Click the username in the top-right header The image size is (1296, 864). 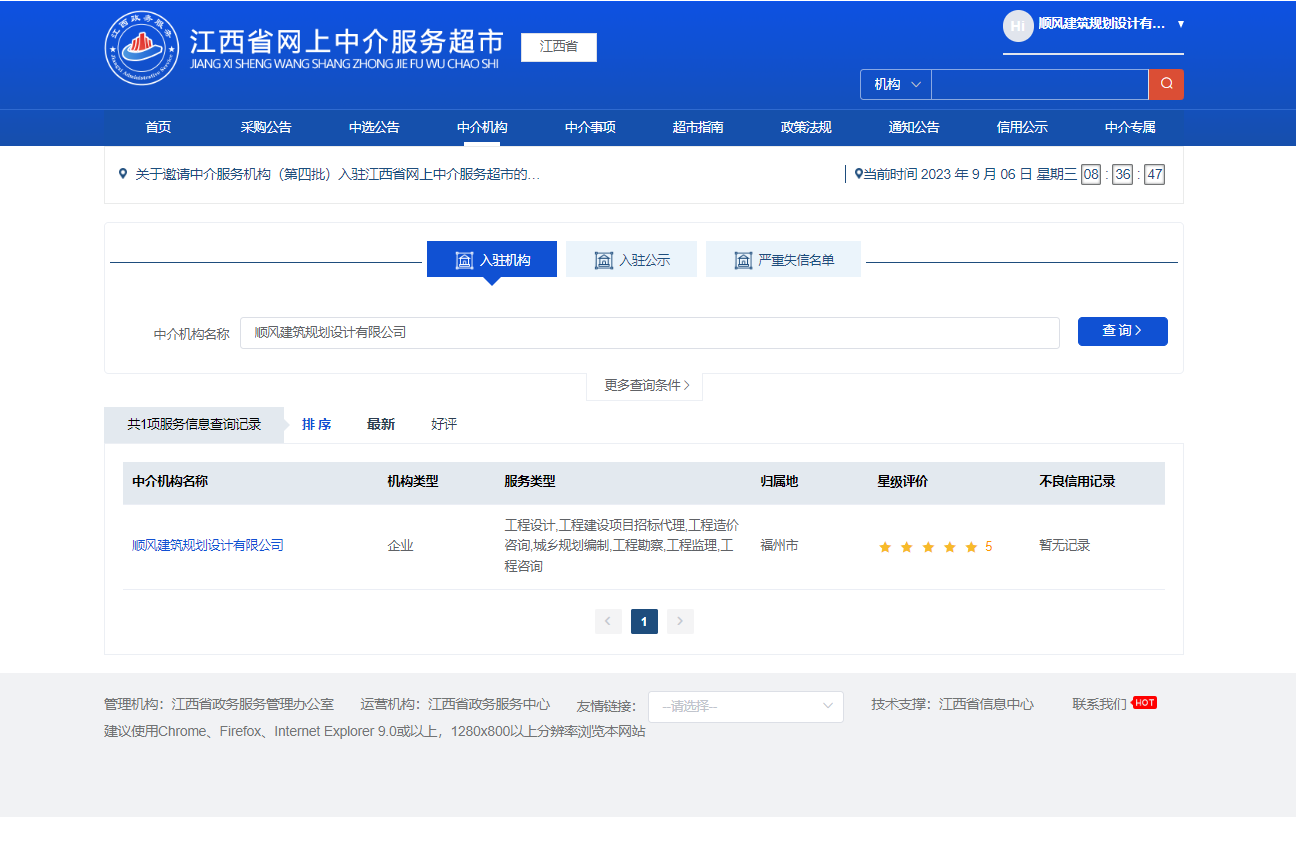1102,24
